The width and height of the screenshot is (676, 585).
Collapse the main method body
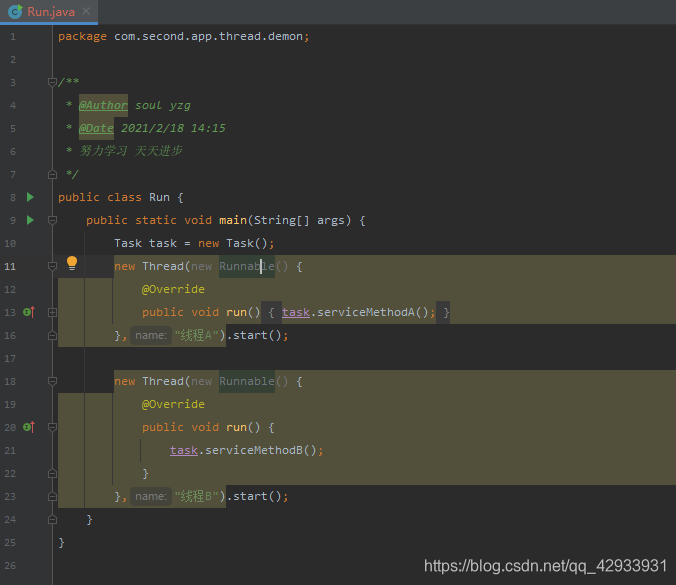52,220
